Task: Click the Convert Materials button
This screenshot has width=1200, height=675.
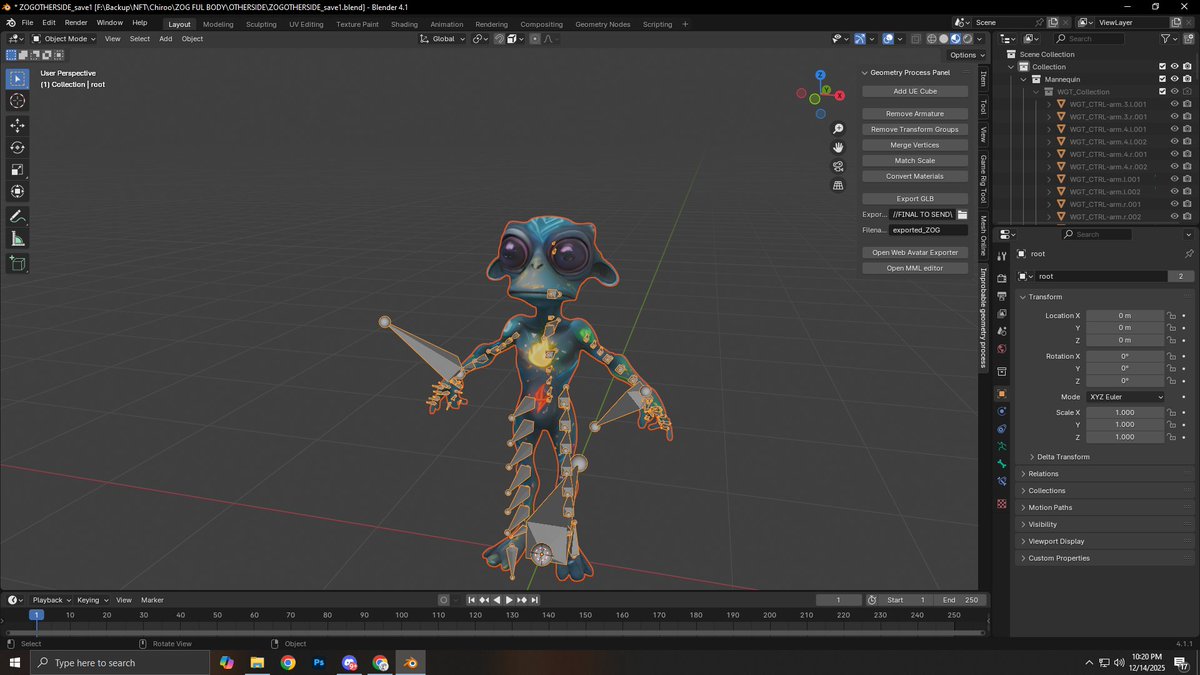Action: (915, 176)
